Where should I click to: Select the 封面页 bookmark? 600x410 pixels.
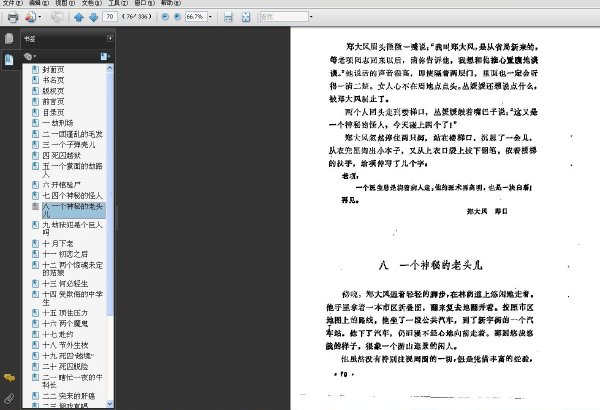click(x=53, y=70)
